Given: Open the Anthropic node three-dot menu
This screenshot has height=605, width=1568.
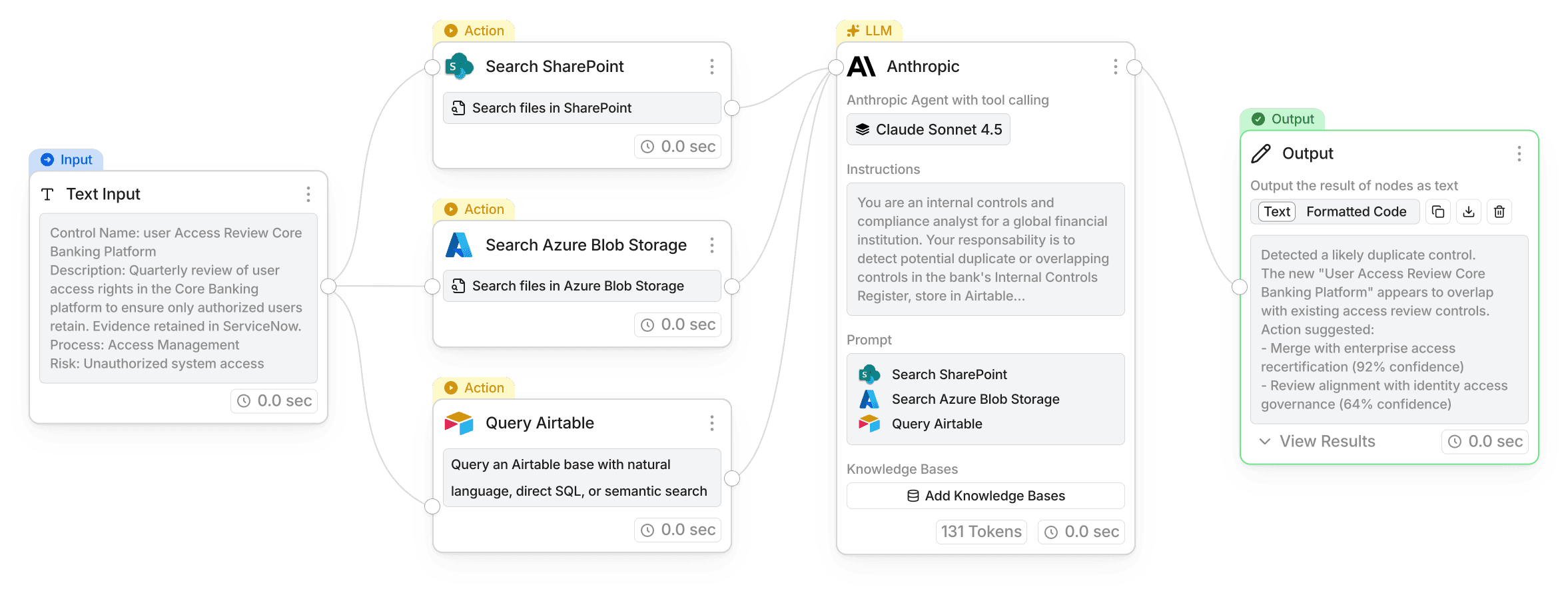Looking at the screenshot, I should (1116, 67).
